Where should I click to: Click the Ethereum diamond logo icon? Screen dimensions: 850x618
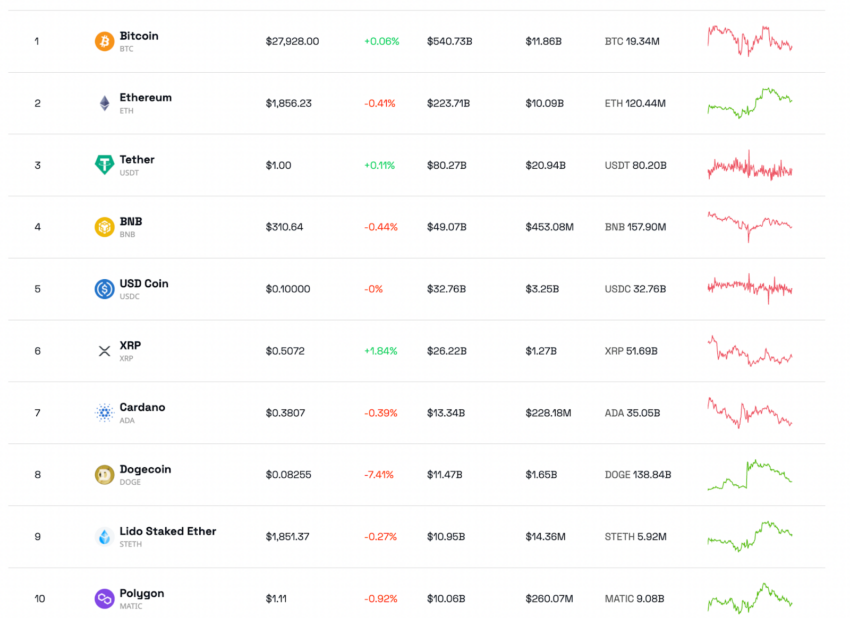coord(104,103)
